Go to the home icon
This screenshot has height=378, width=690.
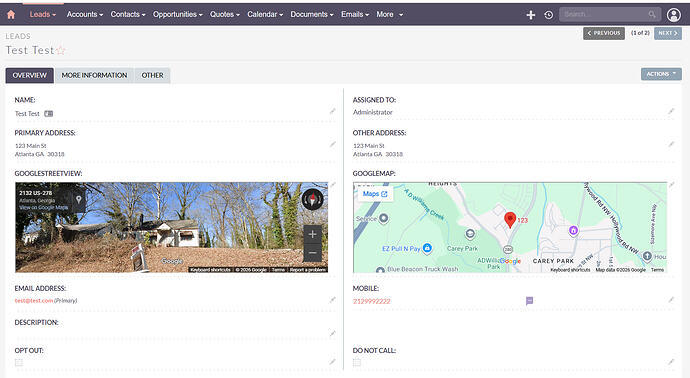[x=11, y=15]
